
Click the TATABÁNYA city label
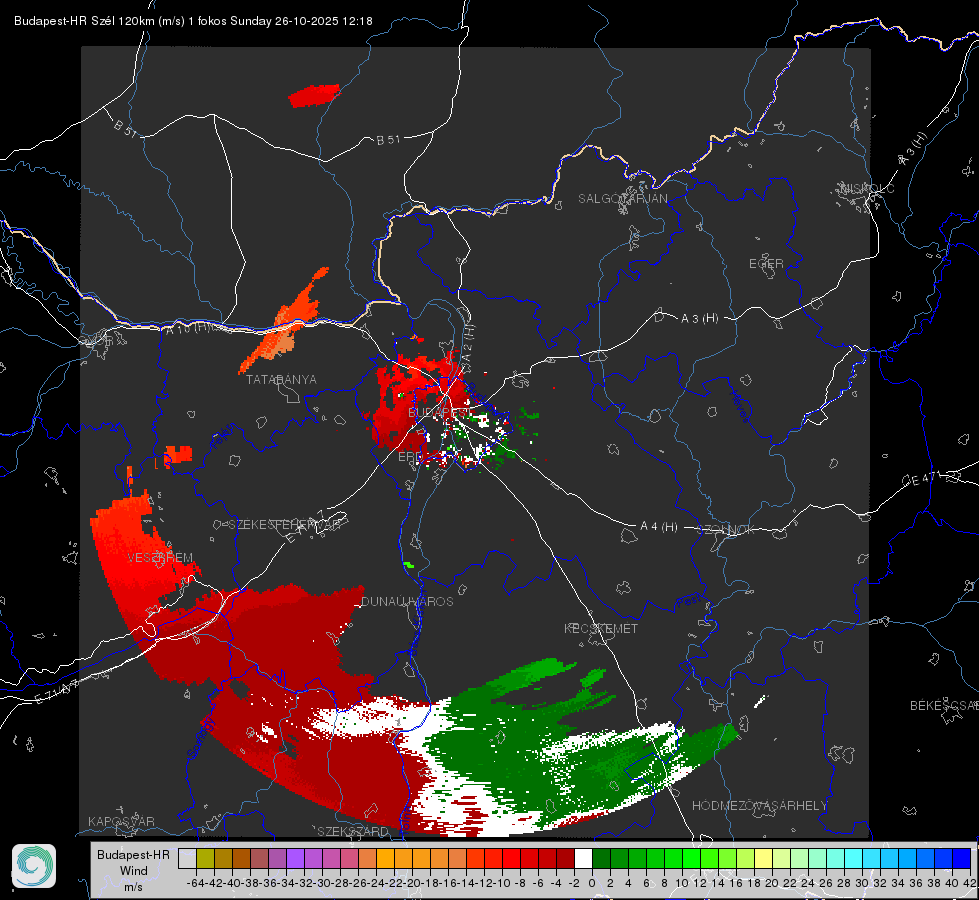pos(281,380)
